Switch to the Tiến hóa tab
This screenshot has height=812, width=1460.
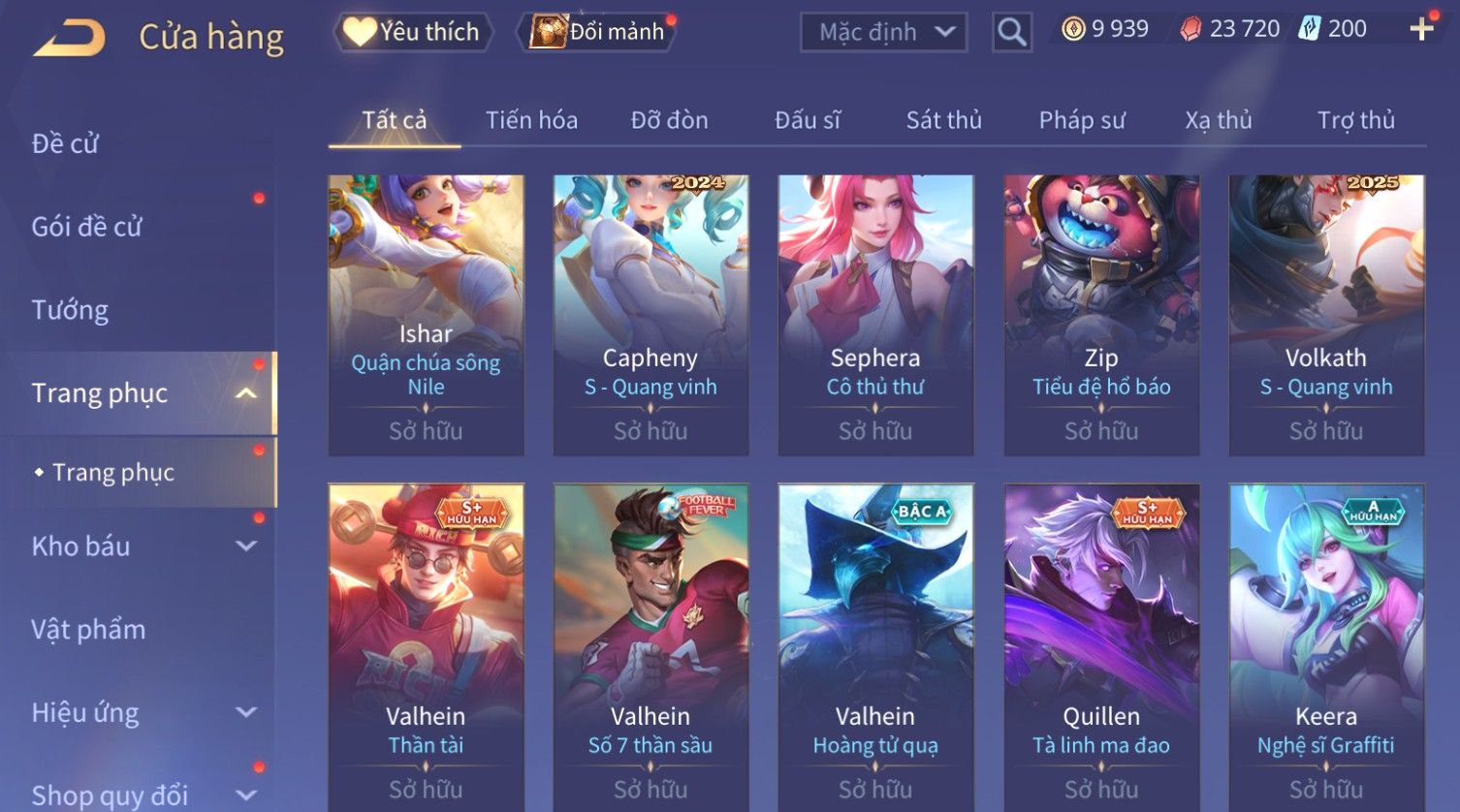531,120
